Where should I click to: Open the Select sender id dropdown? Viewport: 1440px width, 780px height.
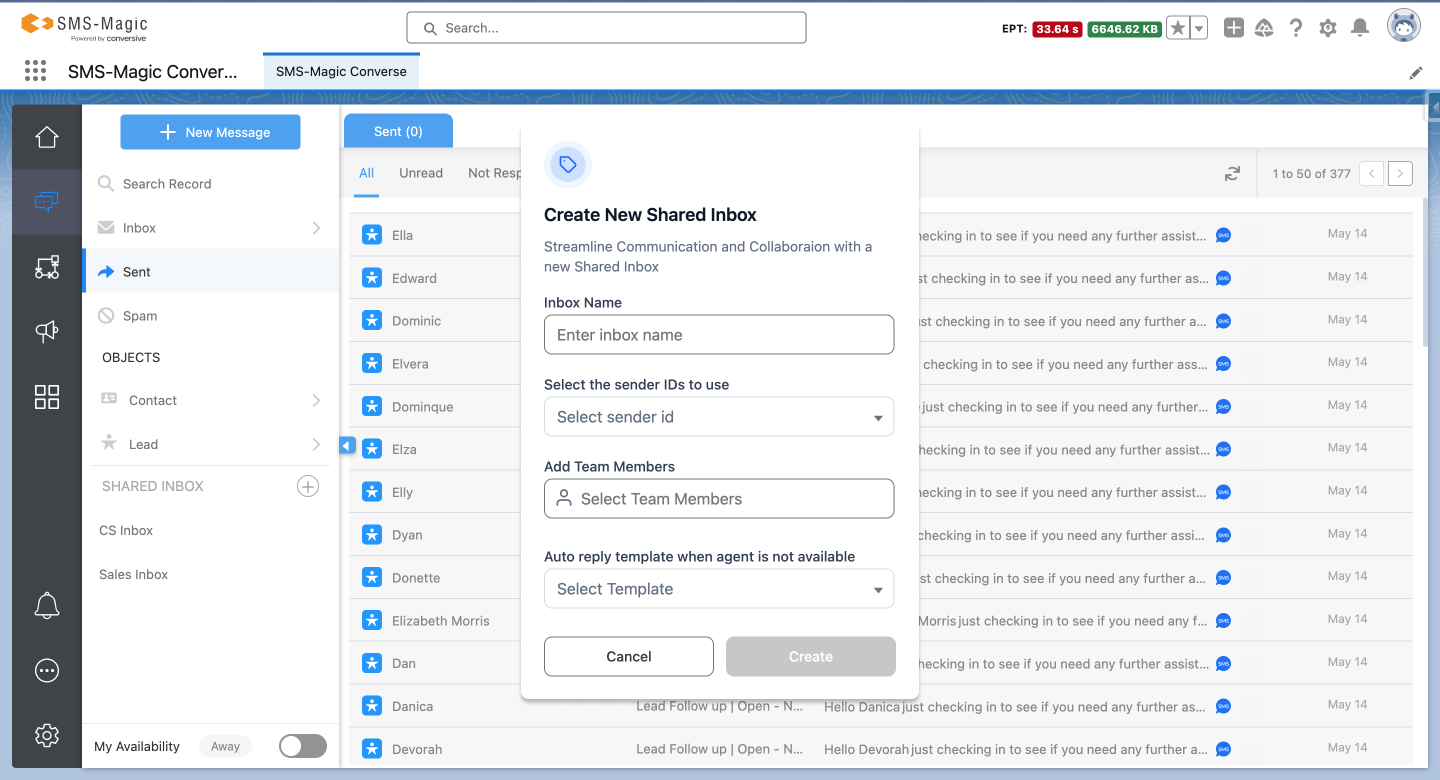(719, 417)
